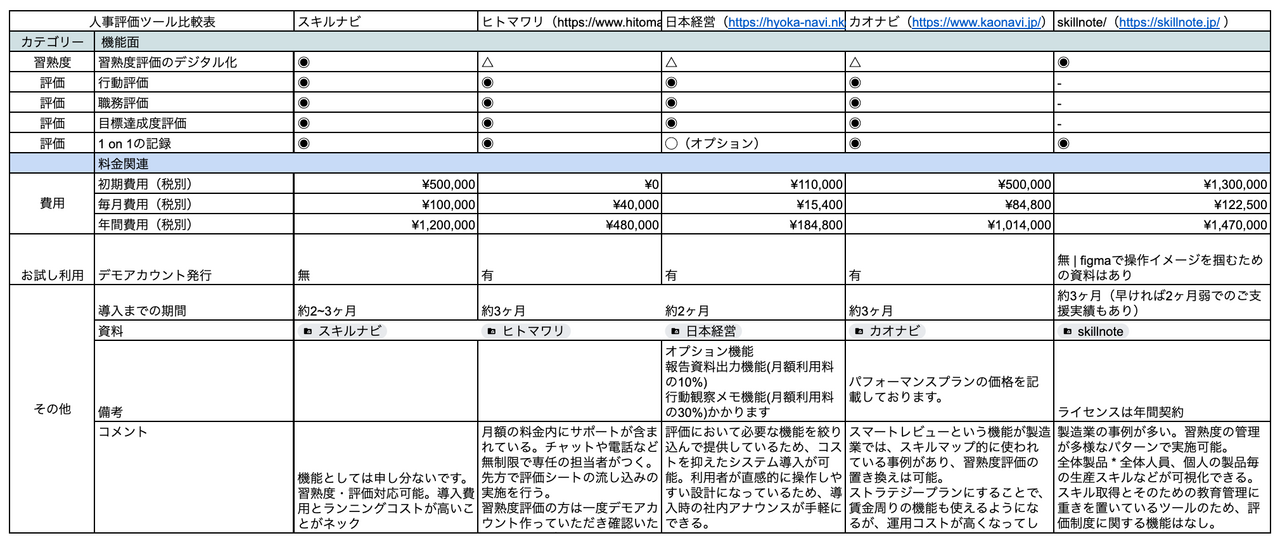
Task: Click the ¥15,400 monthly cost cell
Action: (754, 205)
